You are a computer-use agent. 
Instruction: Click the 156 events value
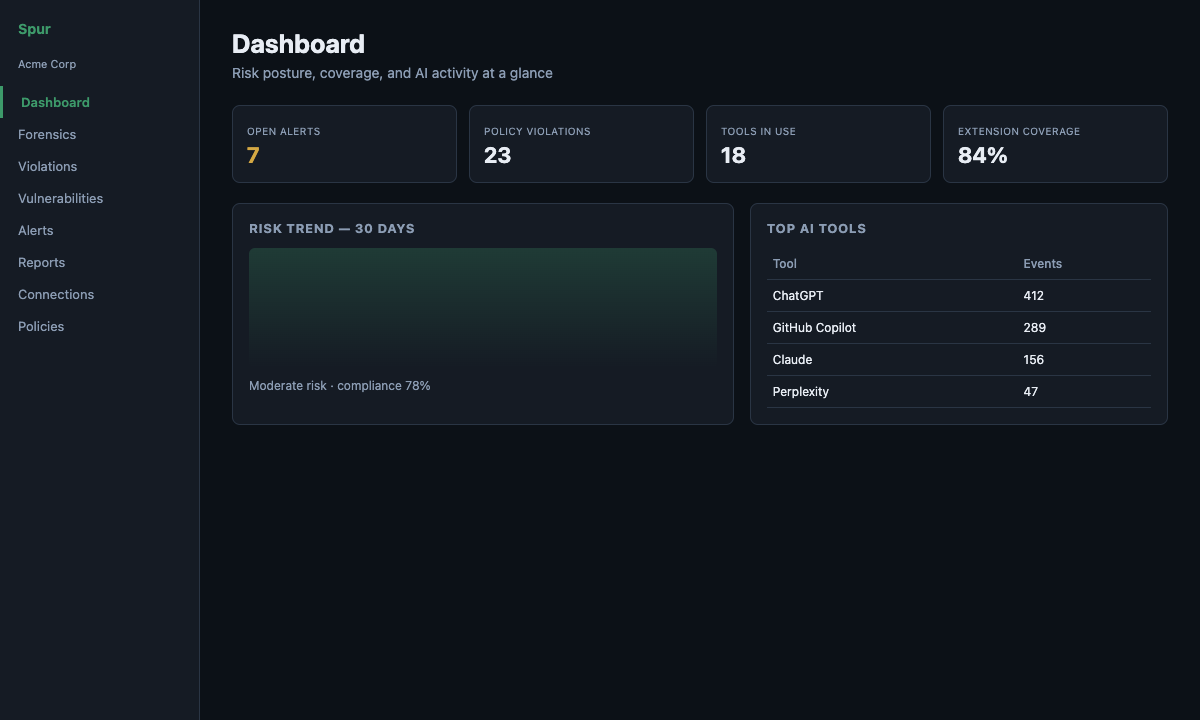[1033, 360]
